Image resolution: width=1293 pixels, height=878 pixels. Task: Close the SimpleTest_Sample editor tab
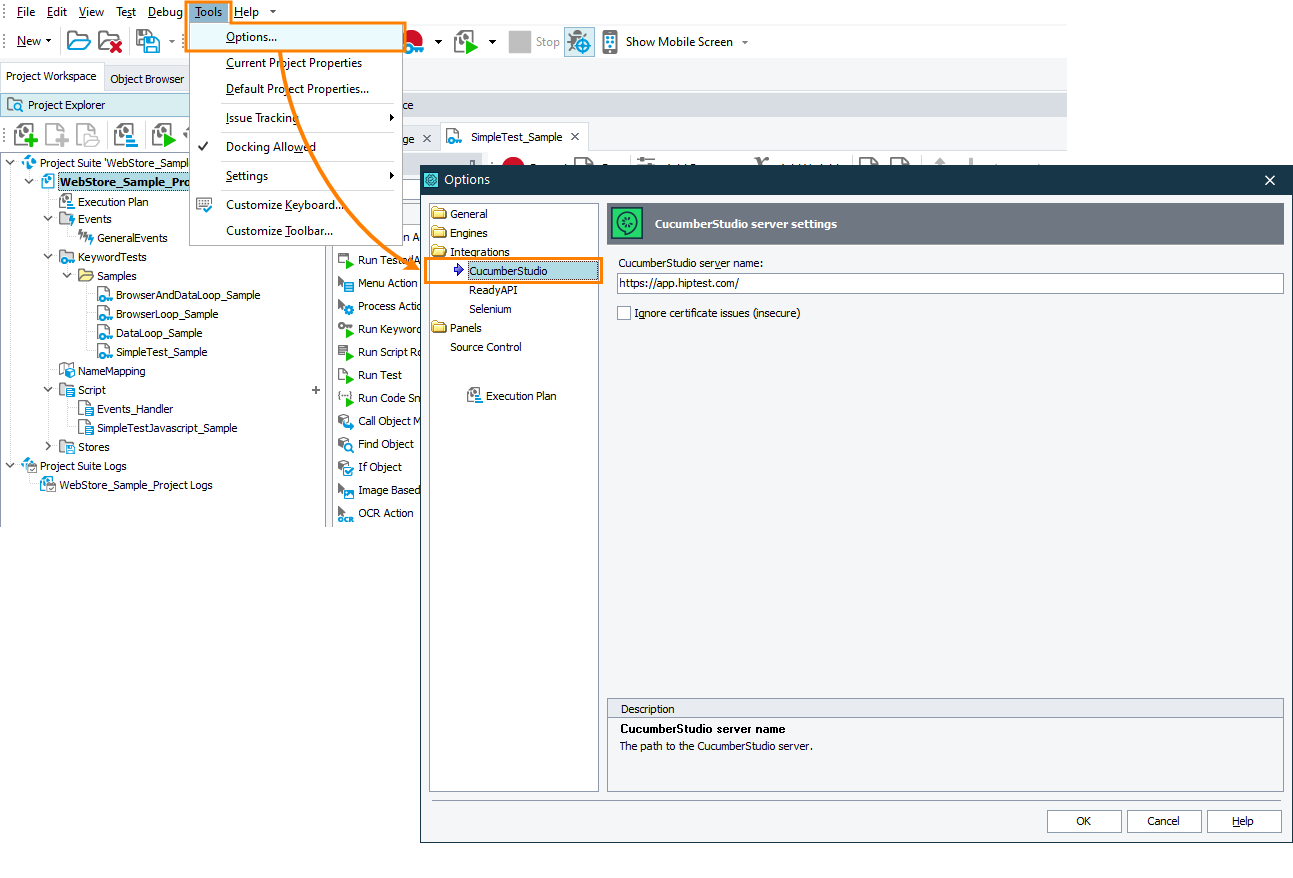(574, 138)
